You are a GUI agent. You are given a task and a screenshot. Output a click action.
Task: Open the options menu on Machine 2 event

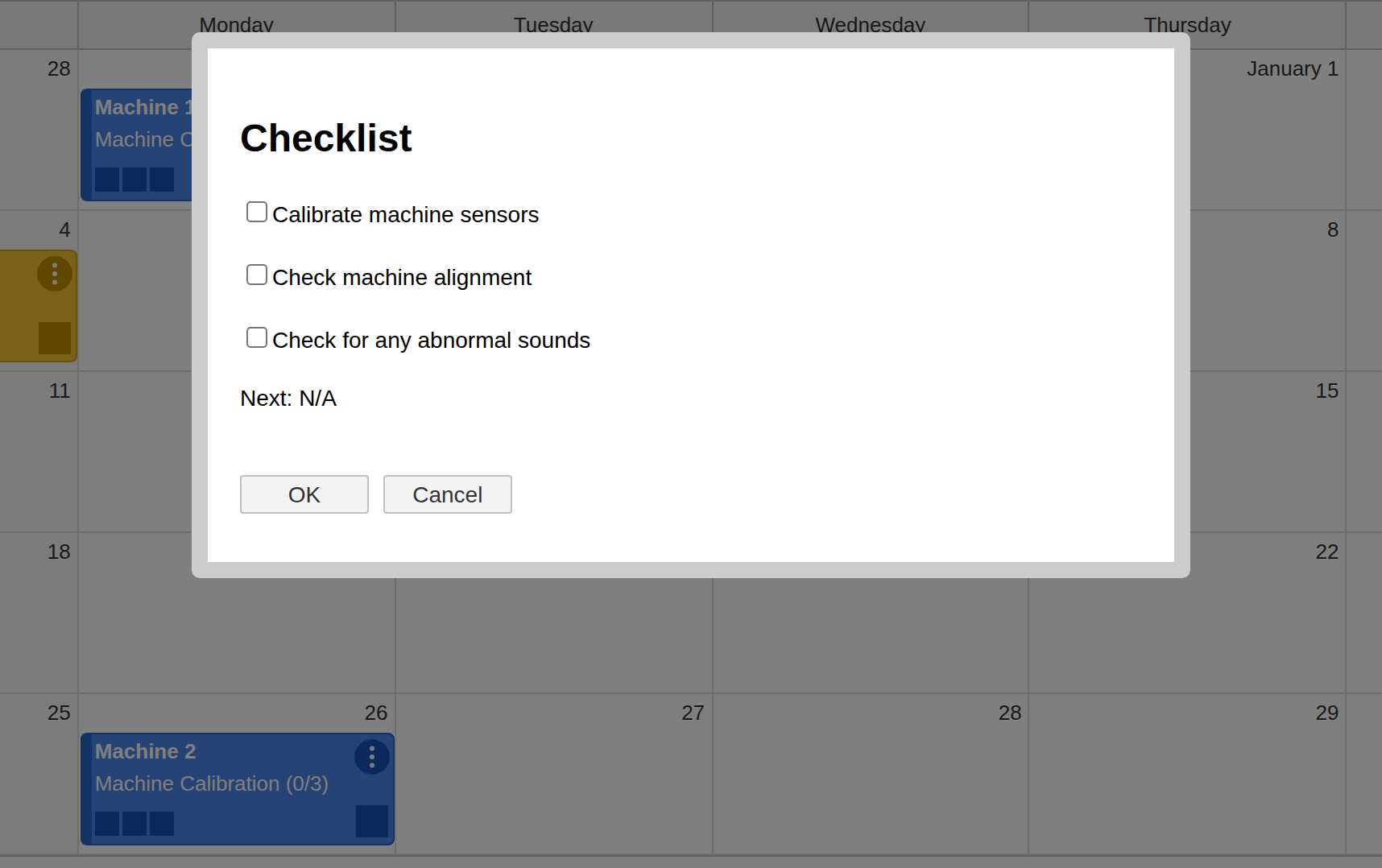[x=371, y=757]
